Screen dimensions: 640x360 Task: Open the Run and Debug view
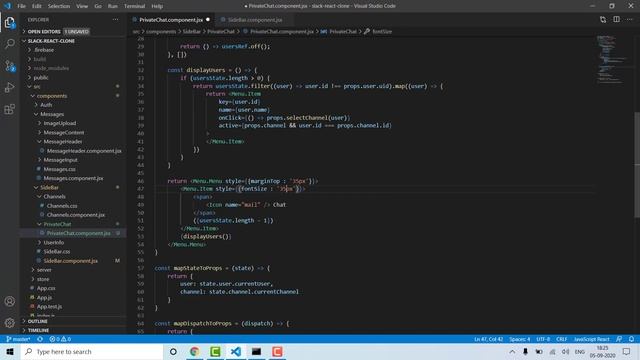tap(10, 87)
